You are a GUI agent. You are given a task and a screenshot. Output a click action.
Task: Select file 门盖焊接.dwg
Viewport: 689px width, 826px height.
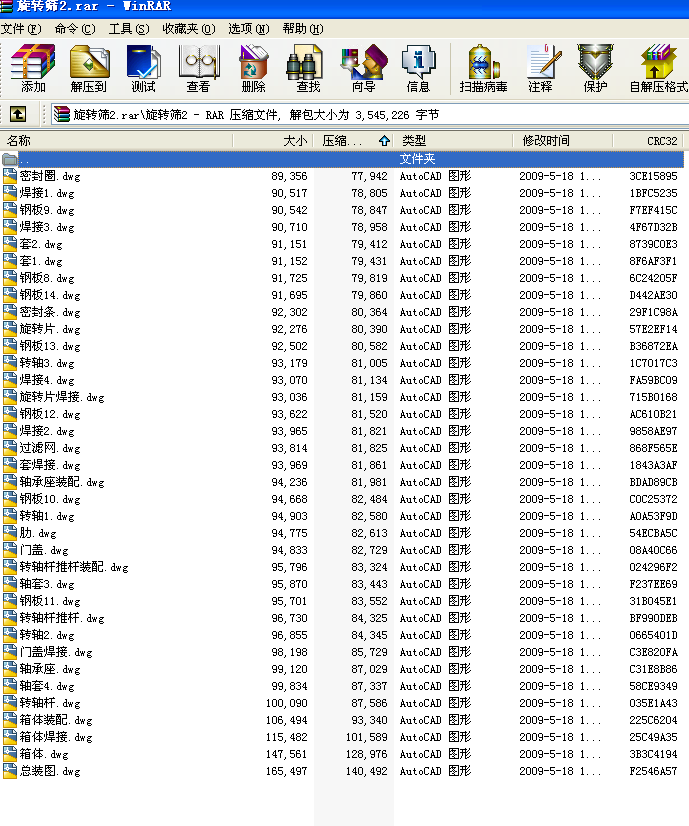pyautogui.click(x=56, y=652)
